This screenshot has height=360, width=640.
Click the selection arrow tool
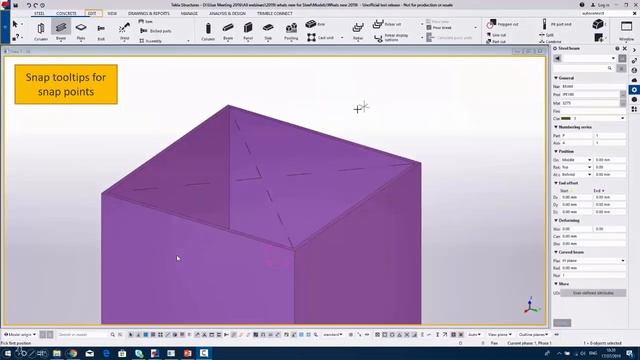(15, 24)
